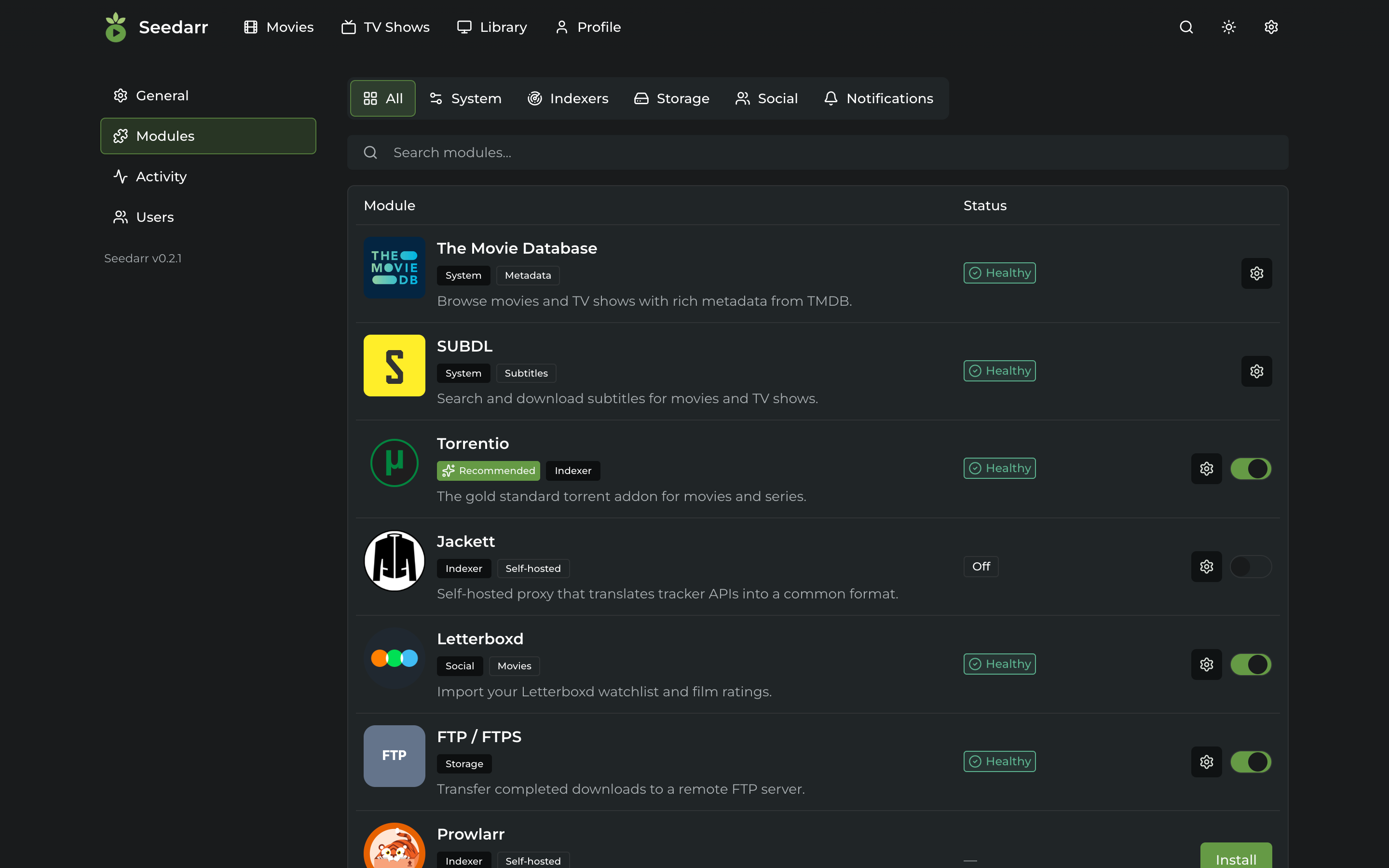Click the Letterboxd three-dot logo
This screenshot has height=868, width=1389.
(395, 658)
